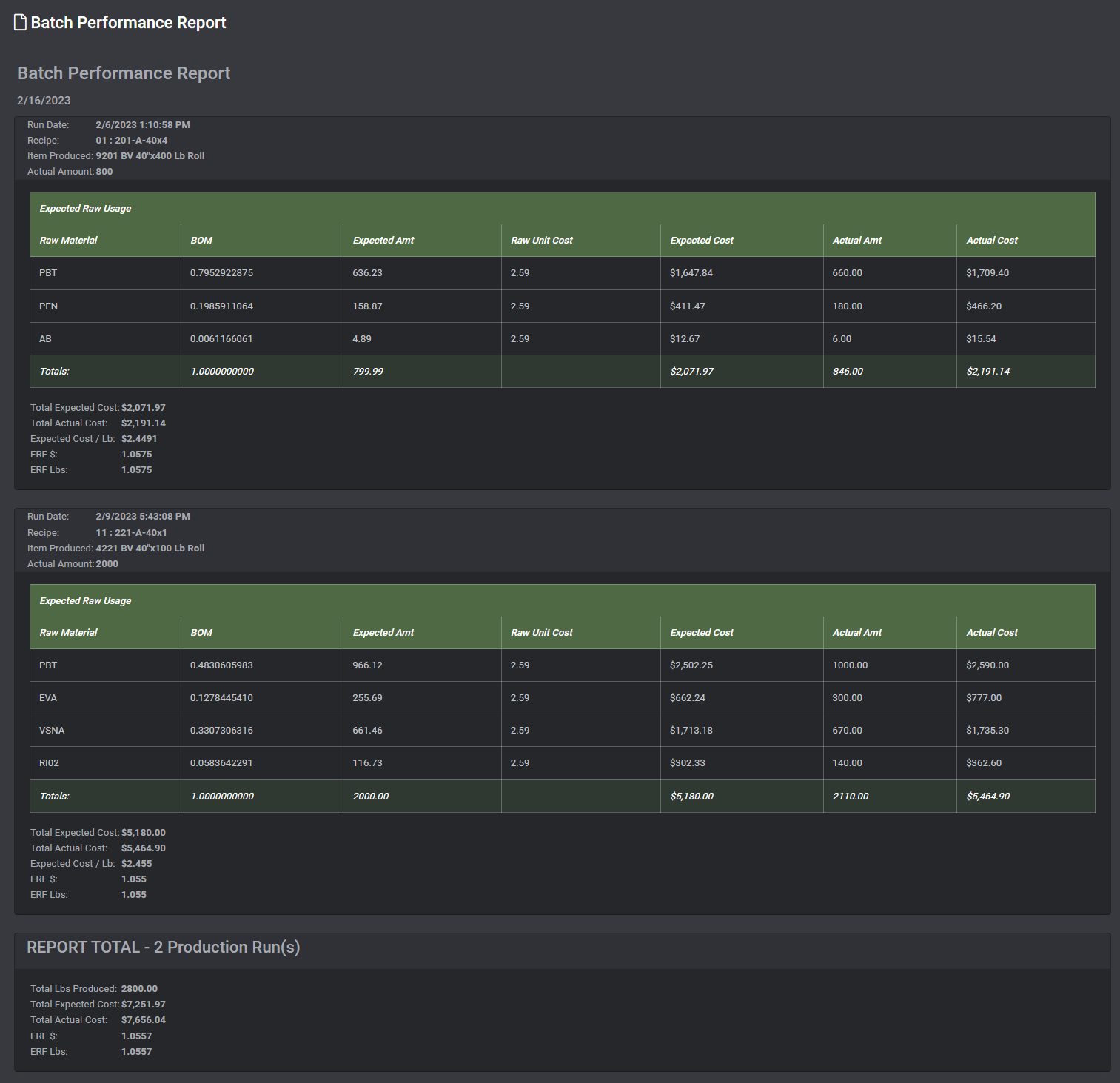Click the $2,191.14 actual cost in the totals row
1120x1083 pixels.
pyautogui.click(x=987, y=372)
